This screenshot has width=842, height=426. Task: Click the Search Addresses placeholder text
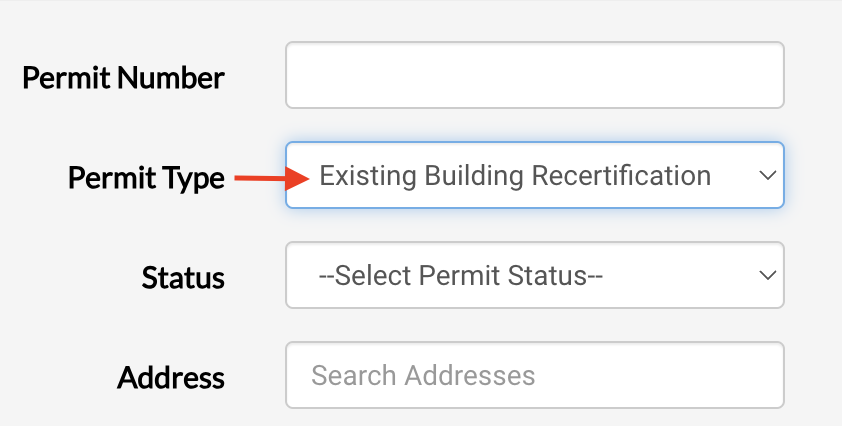[x=423, y=376]
